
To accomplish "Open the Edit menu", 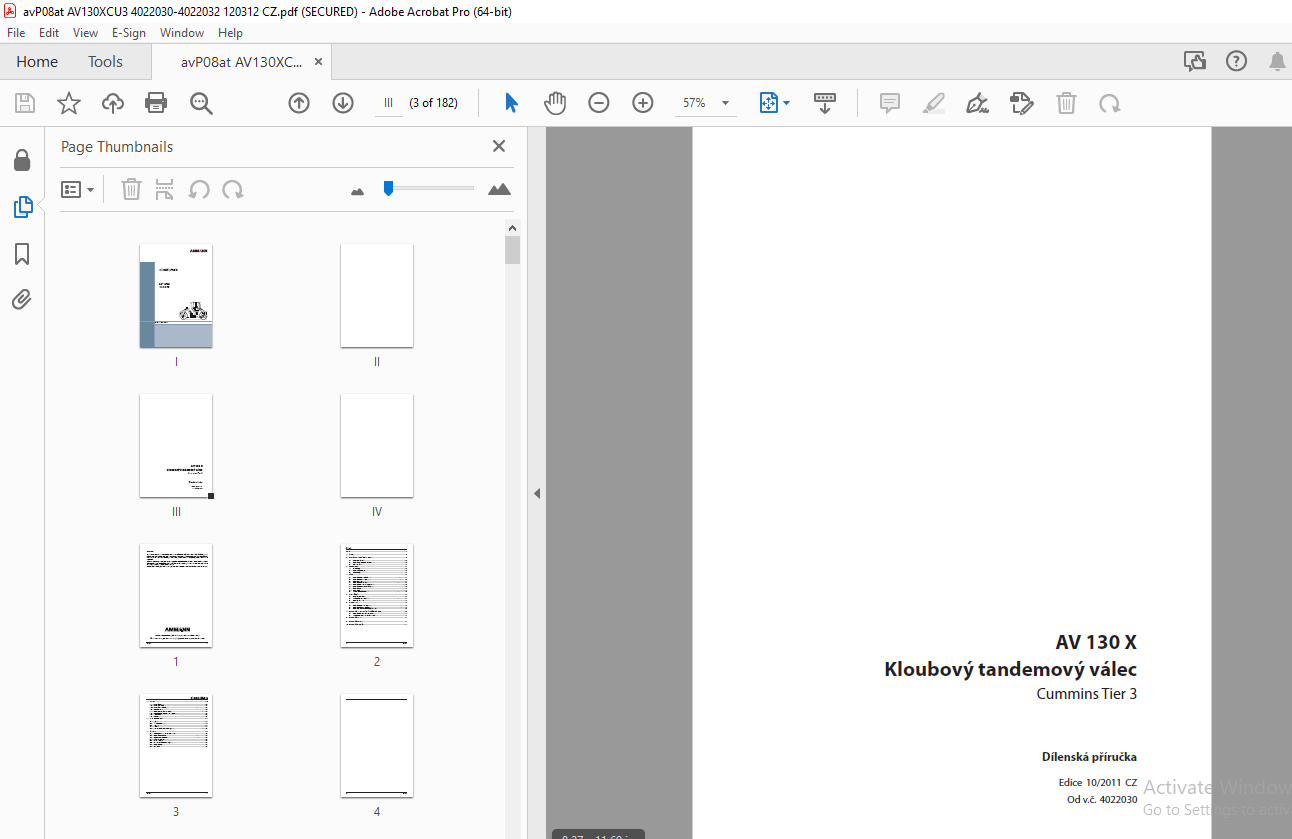I will (49, 33).
